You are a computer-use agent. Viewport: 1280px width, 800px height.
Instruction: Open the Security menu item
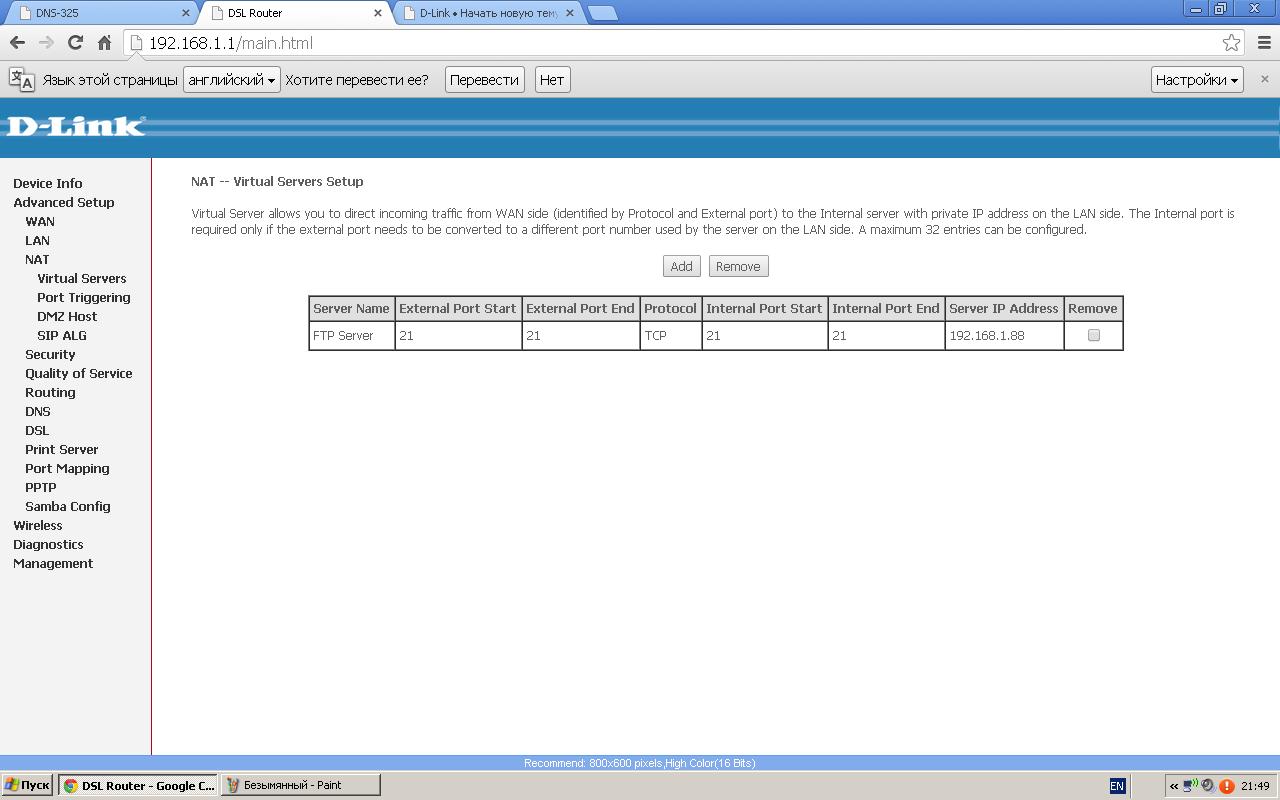pyautogui.click(x=50, y=354)
